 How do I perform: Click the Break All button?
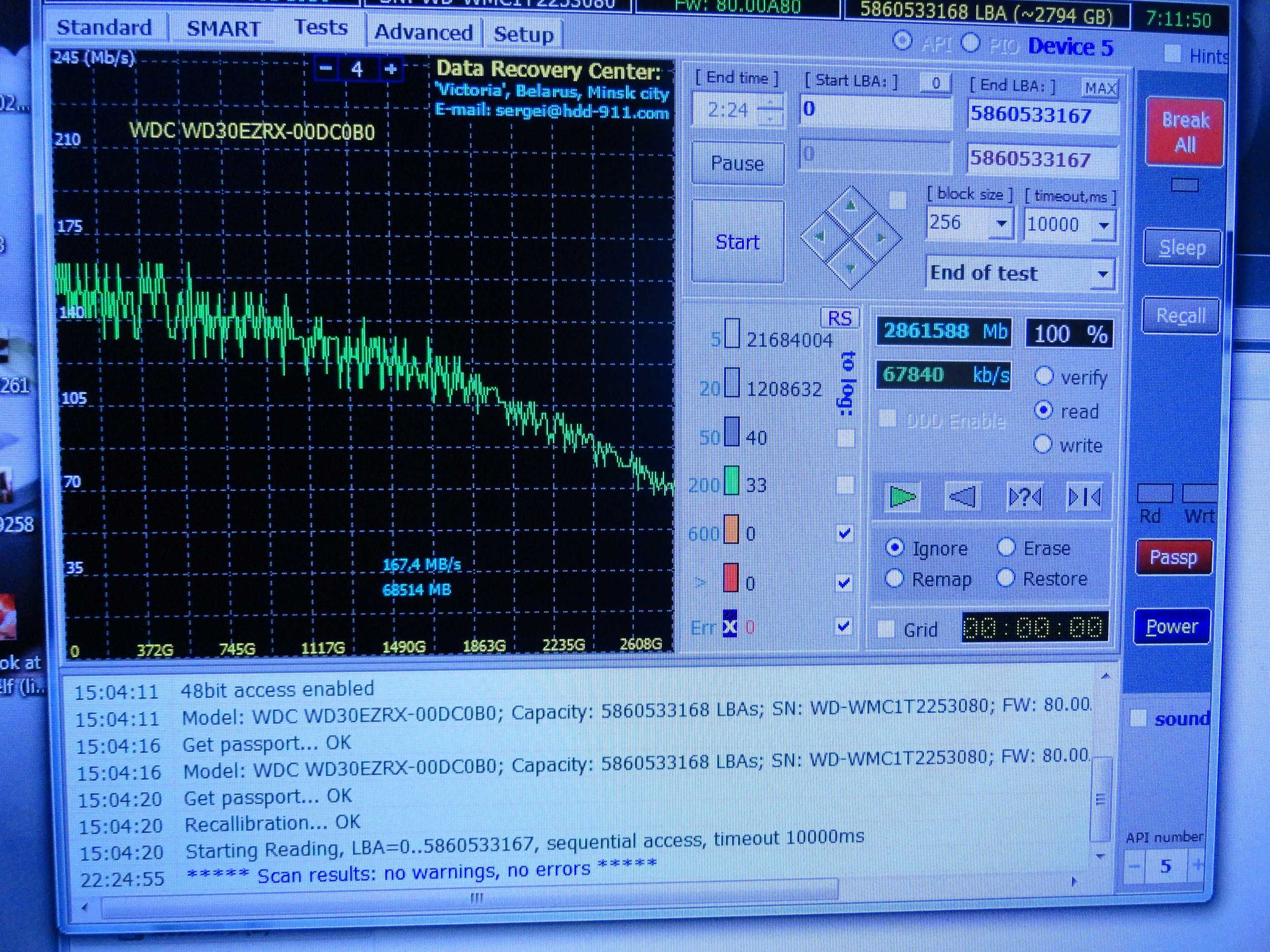[x=1185, y=132]
